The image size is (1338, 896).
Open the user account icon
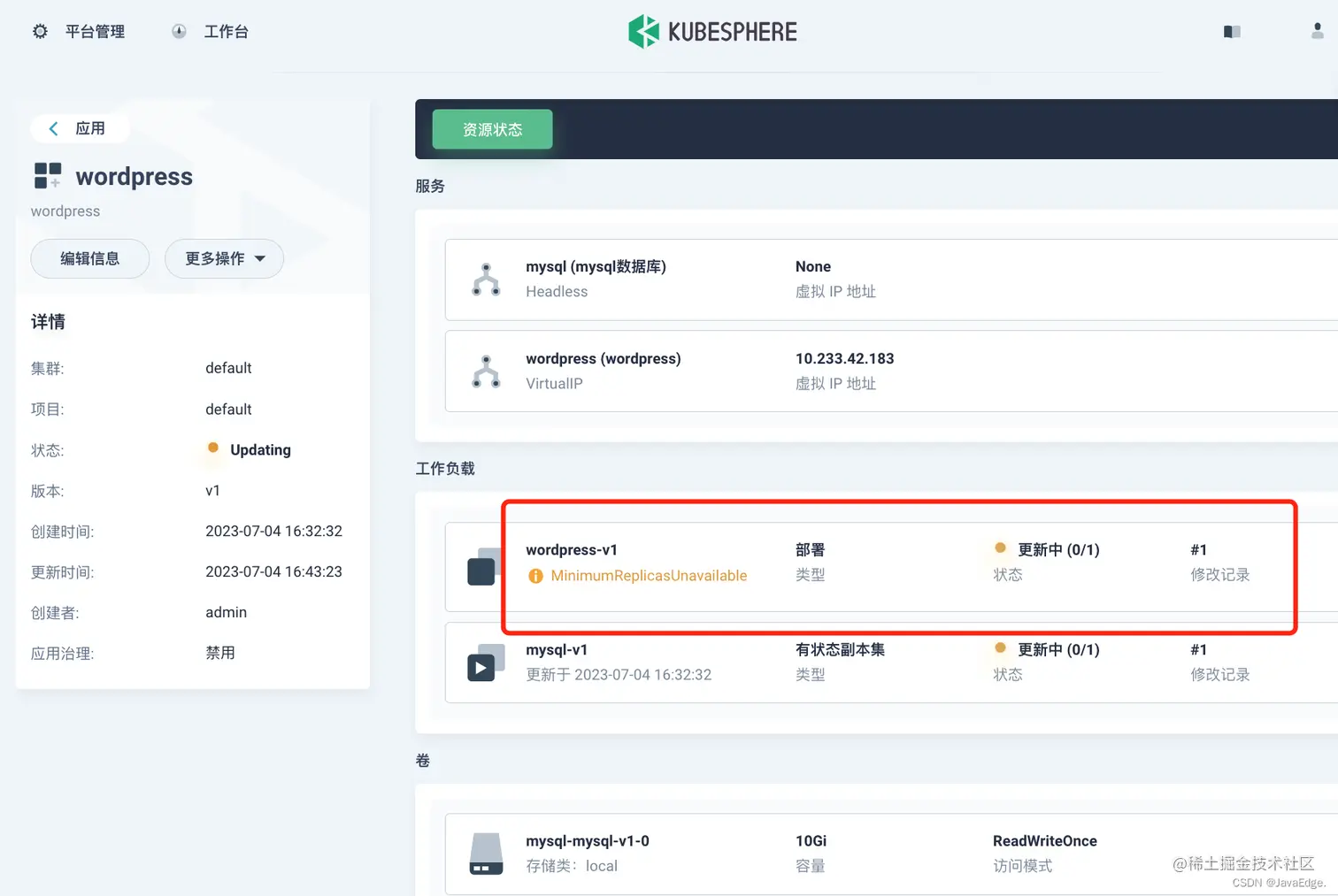coord(1318,31)
